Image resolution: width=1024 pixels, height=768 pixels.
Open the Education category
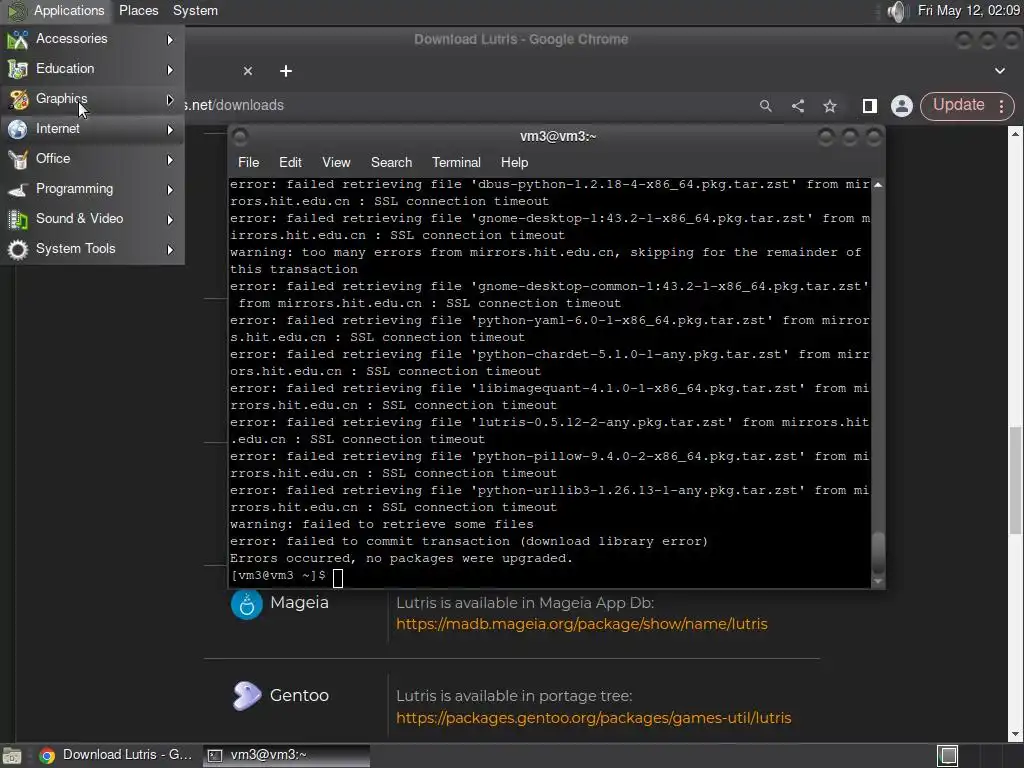coord(91,69)
